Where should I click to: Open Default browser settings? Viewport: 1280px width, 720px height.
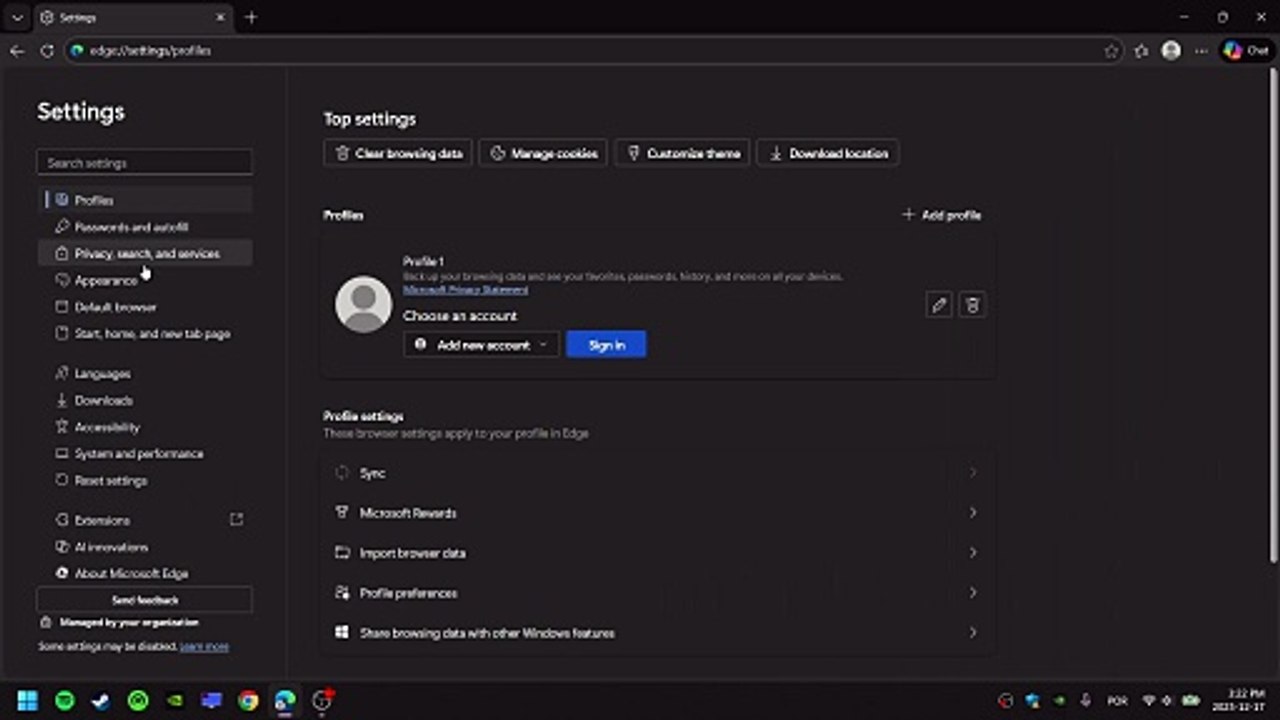(144, 307)
